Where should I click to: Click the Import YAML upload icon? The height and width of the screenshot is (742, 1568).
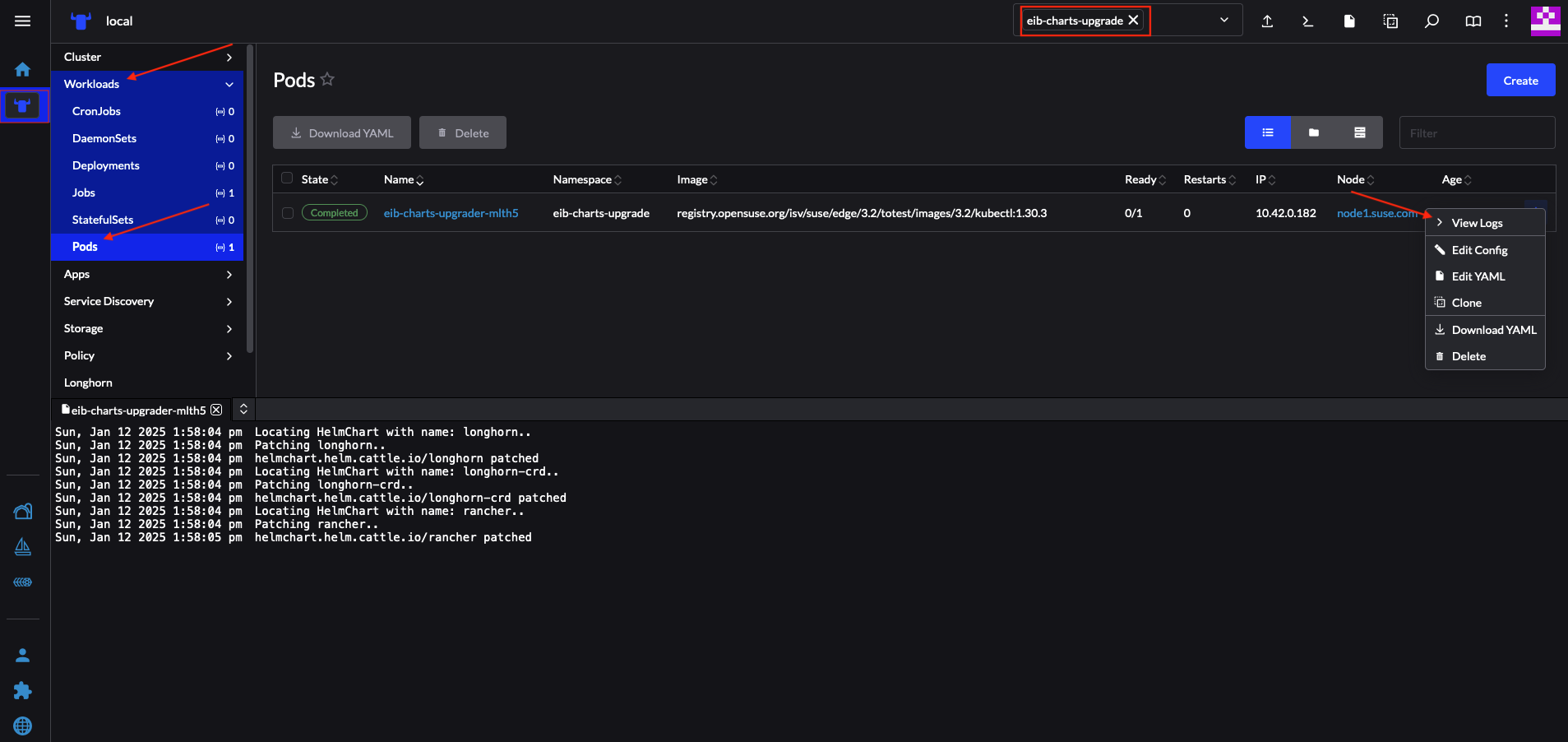(1267, 21)
